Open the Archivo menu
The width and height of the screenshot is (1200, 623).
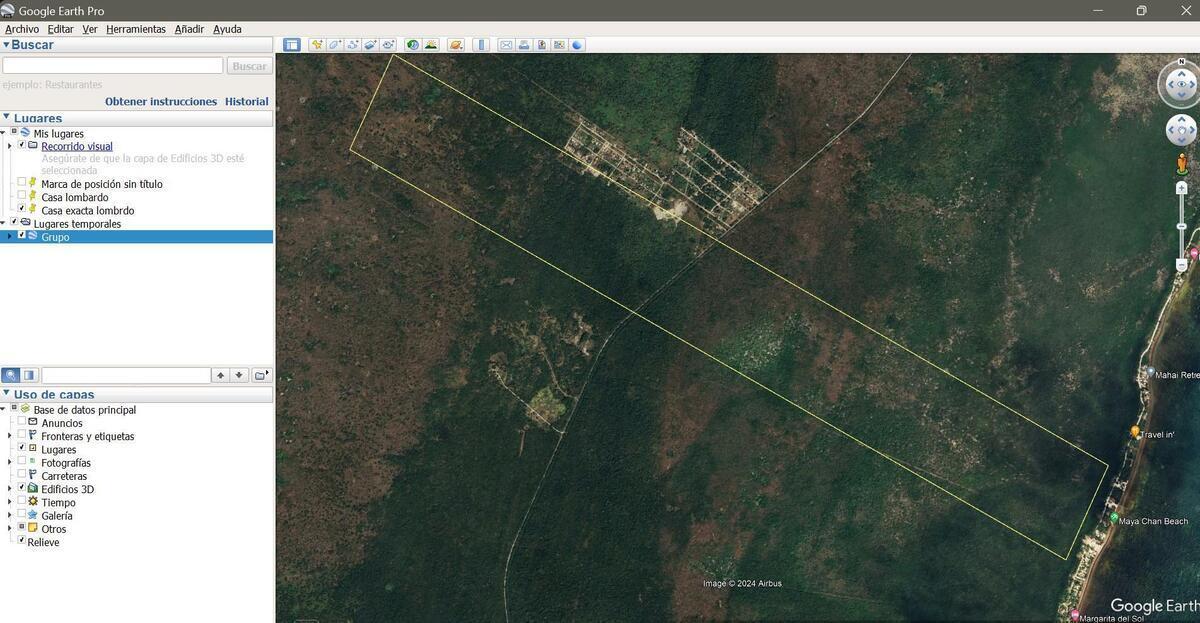click(22, 29)
